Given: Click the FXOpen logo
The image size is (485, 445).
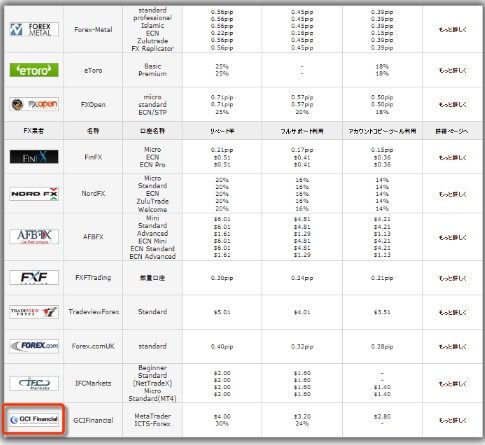Looking at the screenshot, I should point(34,104).
